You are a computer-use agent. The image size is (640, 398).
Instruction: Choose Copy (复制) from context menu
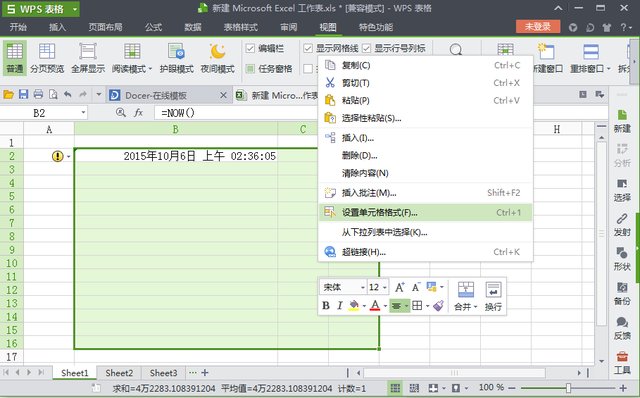(425, 65)
